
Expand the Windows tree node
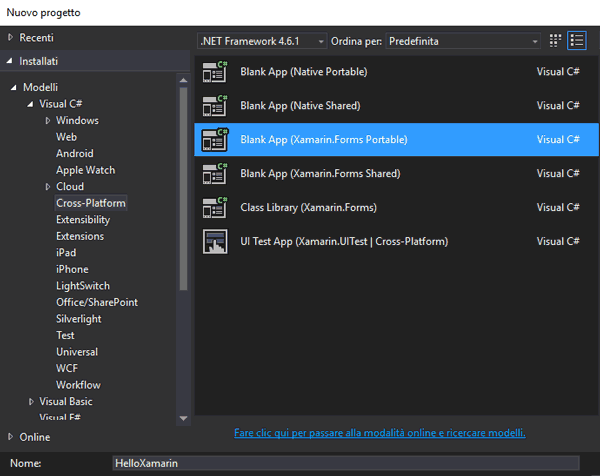(47, 121)
